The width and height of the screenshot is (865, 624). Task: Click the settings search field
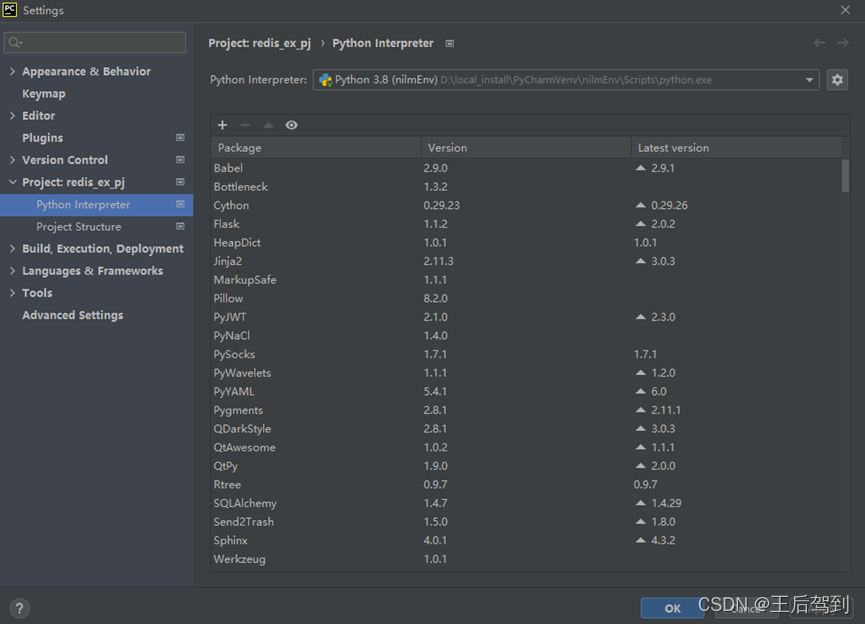click(x=95, y=42)
